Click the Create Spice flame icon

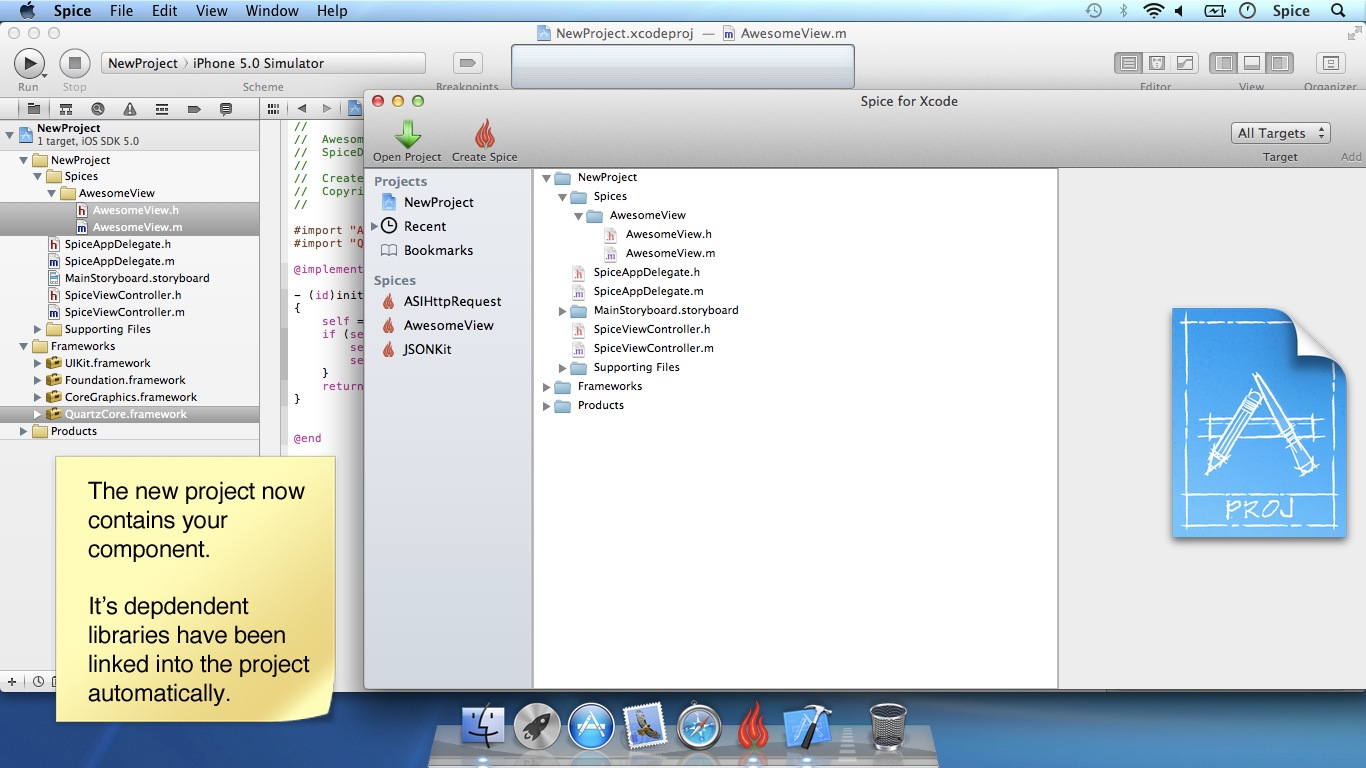(x=485, y=134)
